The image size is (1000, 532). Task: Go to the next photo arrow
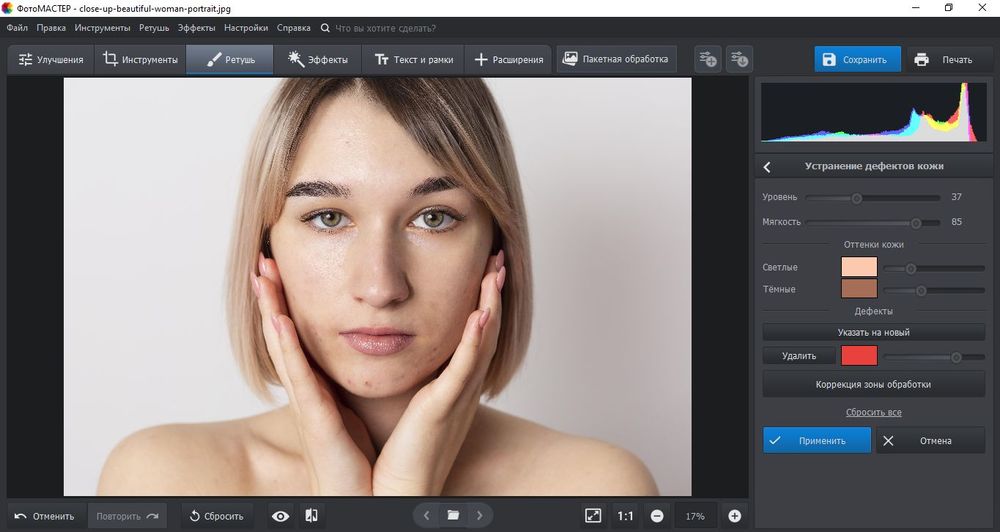479,516
